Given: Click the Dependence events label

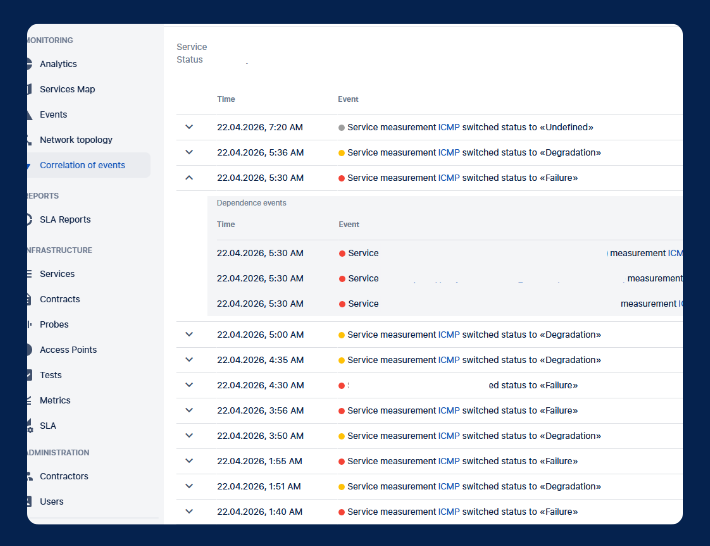Looking at the screenshot, I should pos(251,203).
